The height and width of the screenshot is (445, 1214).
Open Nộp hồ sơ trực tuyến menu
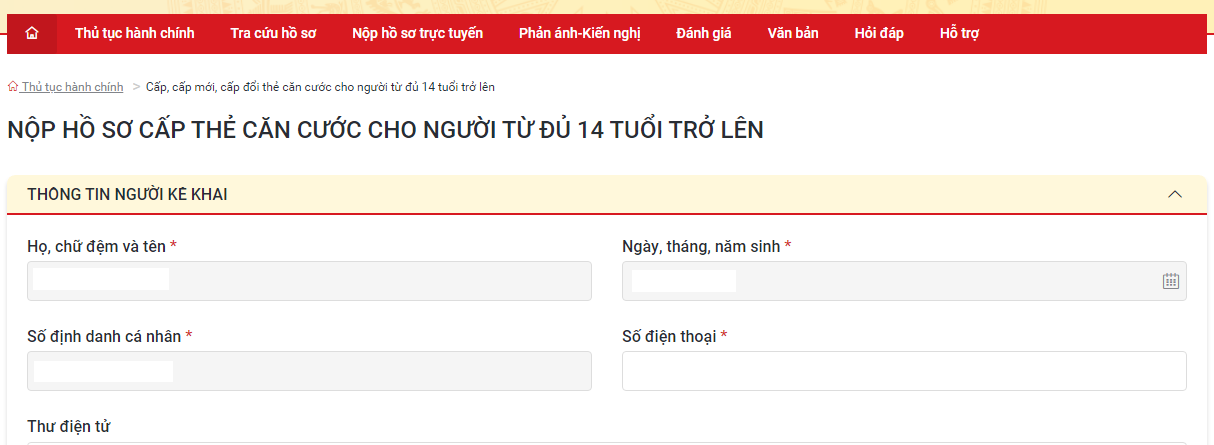click(x=418, y=34)
